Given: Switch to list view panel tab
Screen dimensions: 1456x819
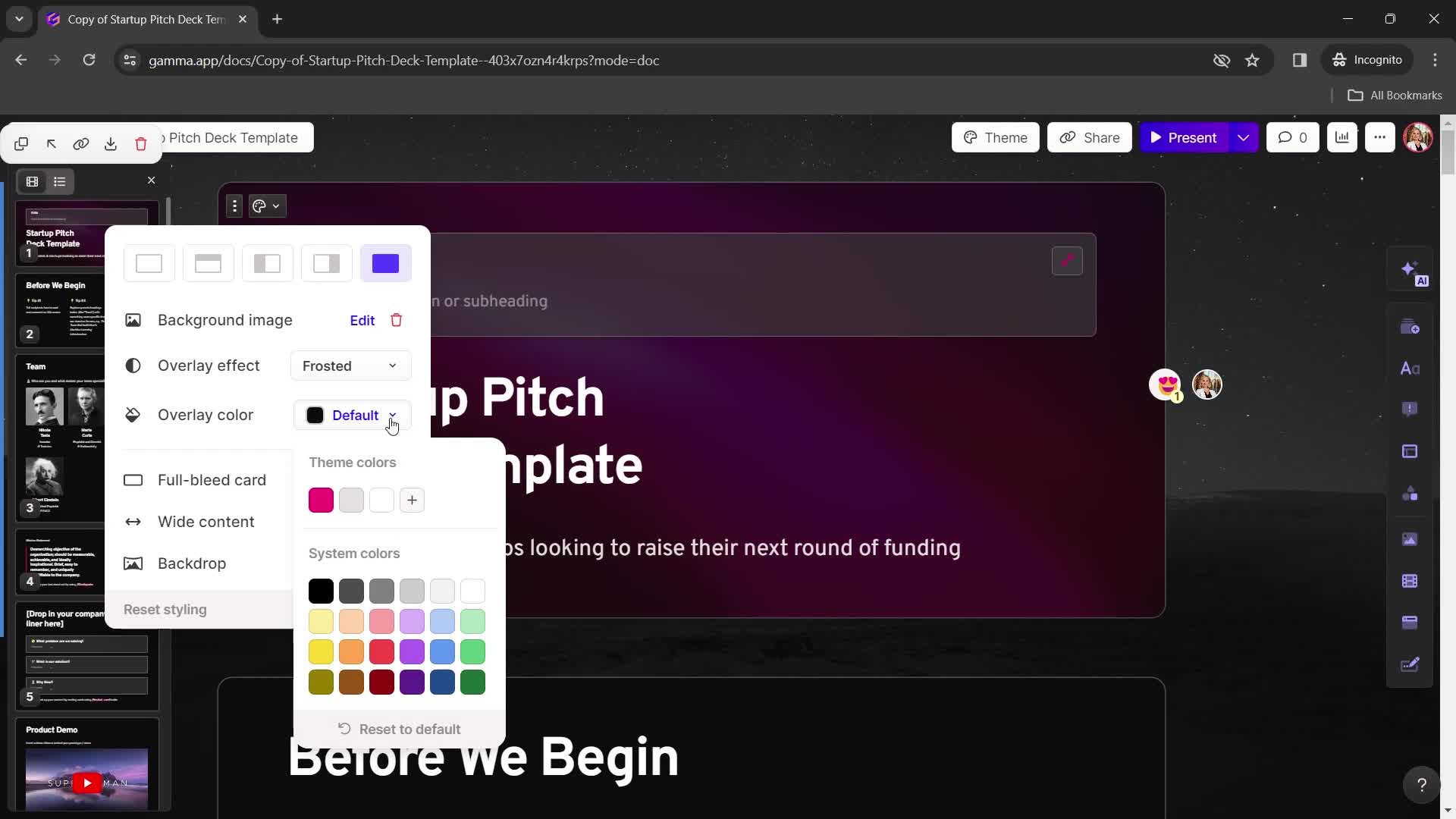Looking at the screenshot, I should (59, 181).
